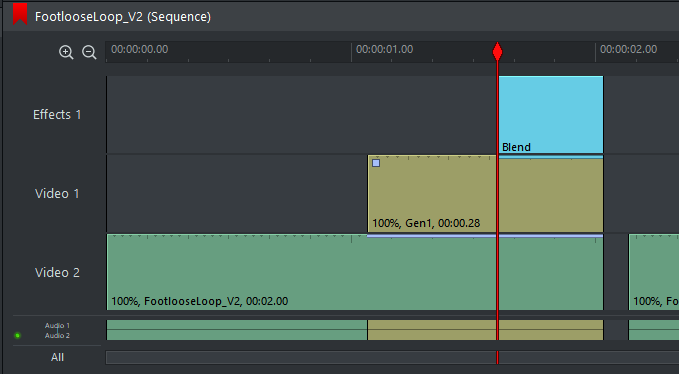Click the 00:00:01.00 timecode on ruler
The width and height of the screenshot is (679, 374).
point(385,49)
